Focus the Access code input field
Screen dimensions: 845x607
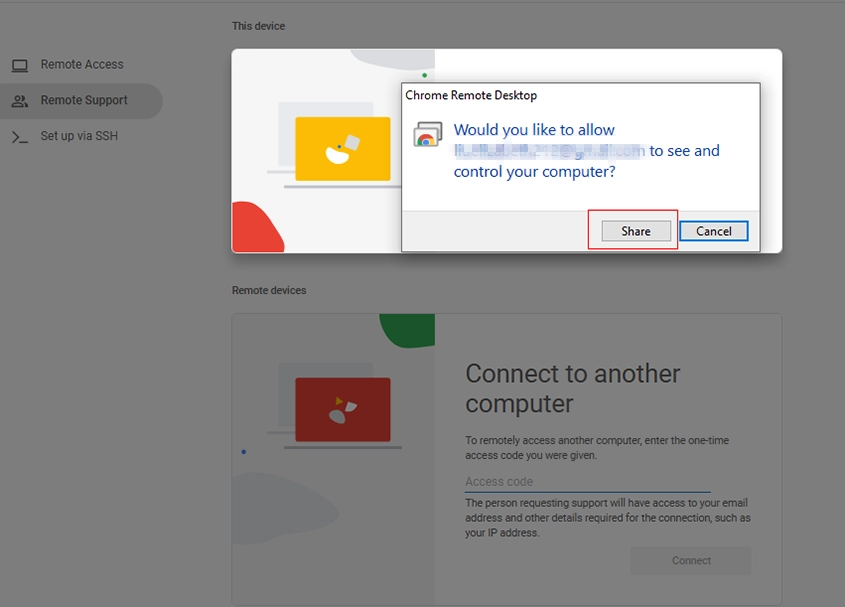coord(588,482)
